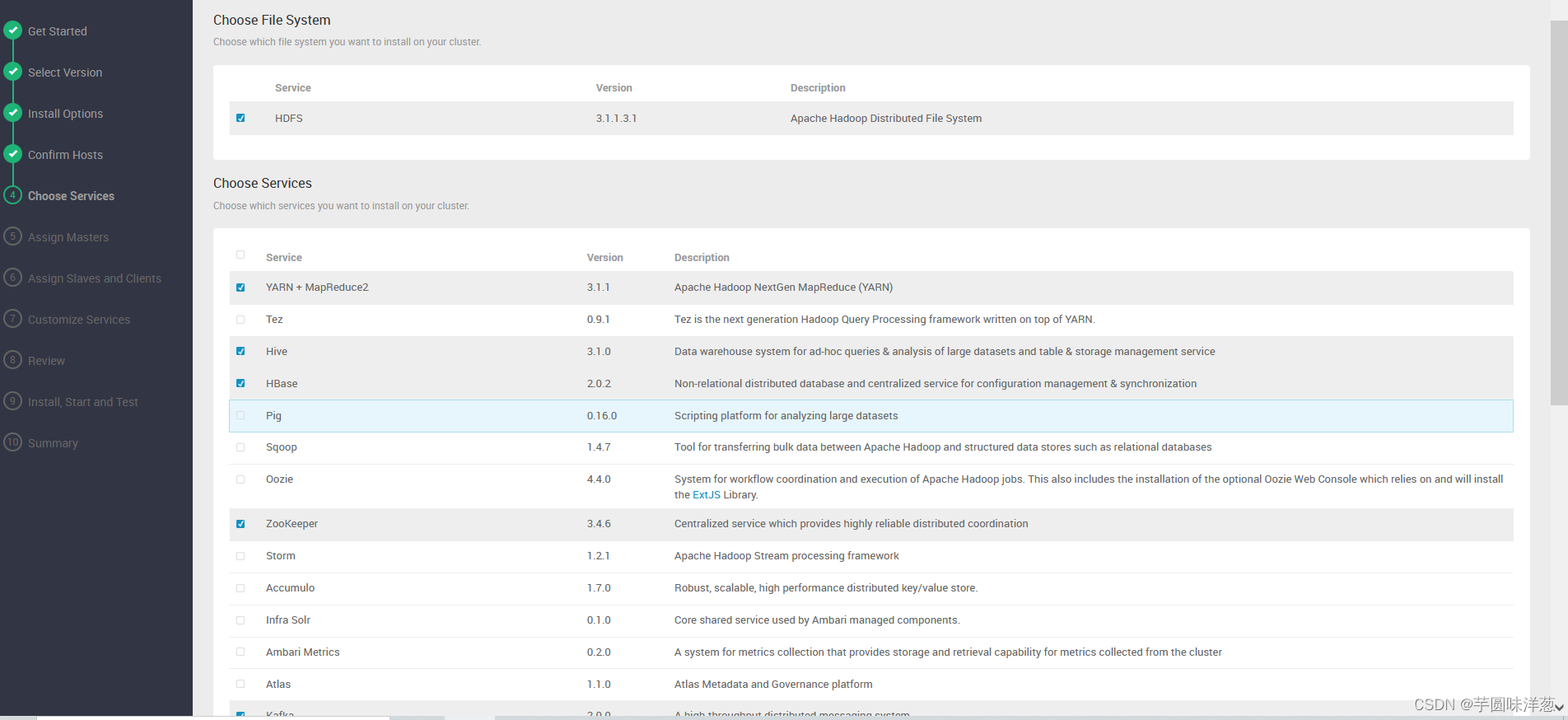Screen dimensions: 1568x720
Task: Click the Confirm Hosts green check icon
Action: pyautogui.click(x=12, y=154)
